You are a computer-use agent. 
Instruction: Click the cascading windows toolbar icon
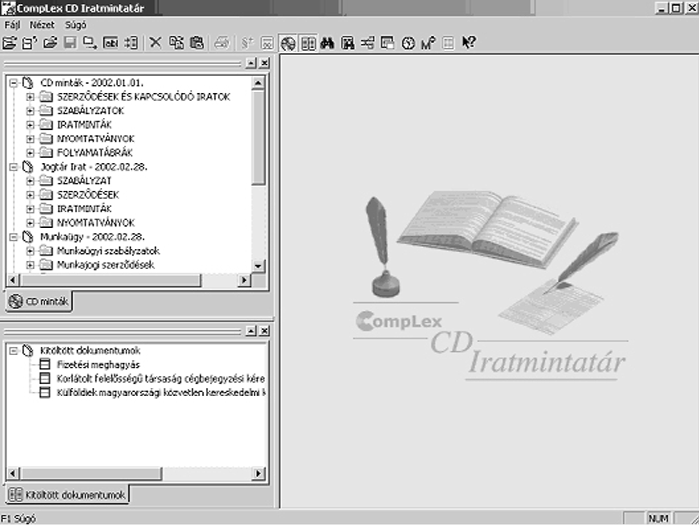(387, 43)
